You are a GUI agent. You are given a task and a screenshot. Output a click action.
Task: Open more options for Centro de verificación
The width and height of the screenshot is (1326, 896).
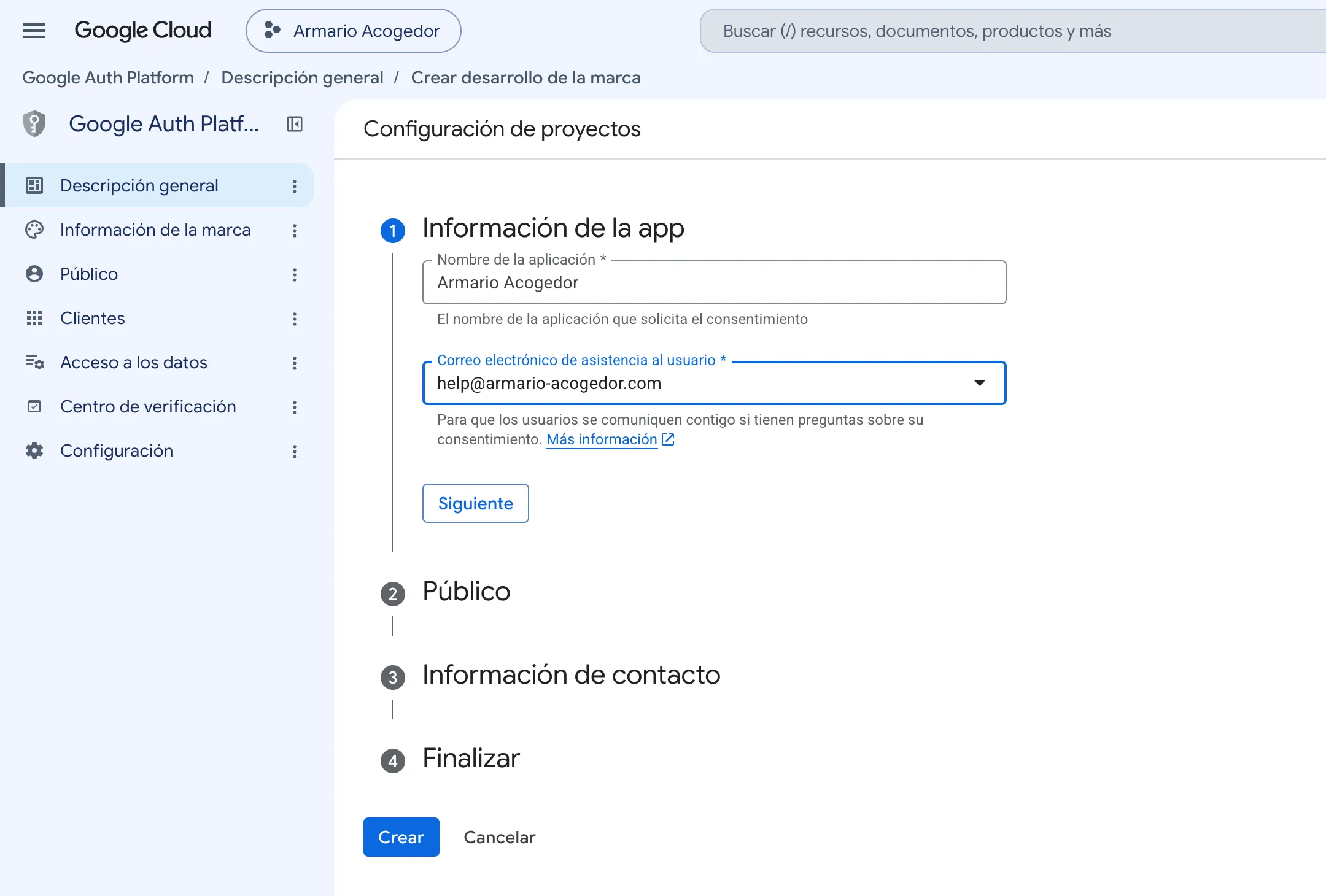point(295,407)
